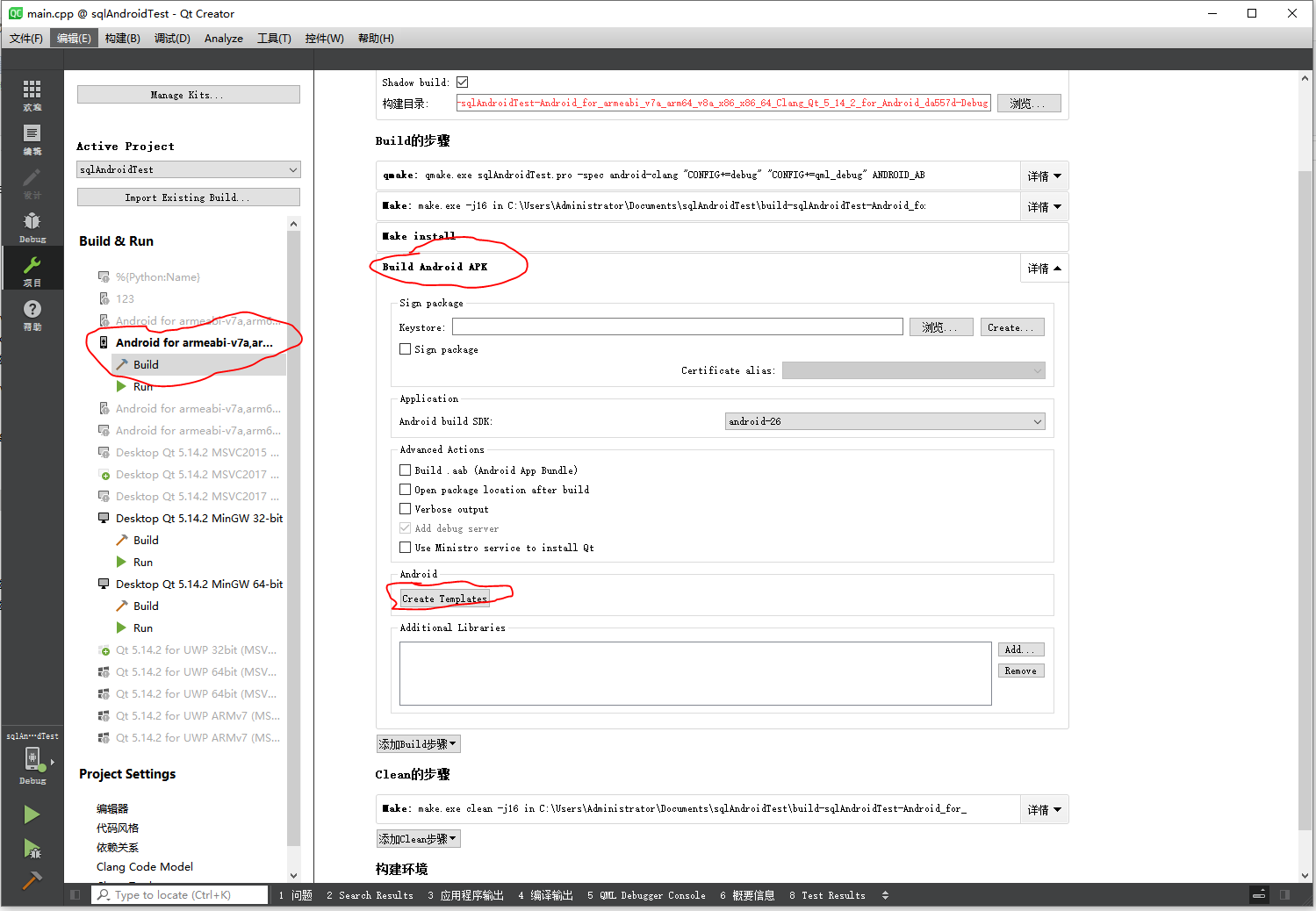Click Manage Kits button

(x=189, y=95)
